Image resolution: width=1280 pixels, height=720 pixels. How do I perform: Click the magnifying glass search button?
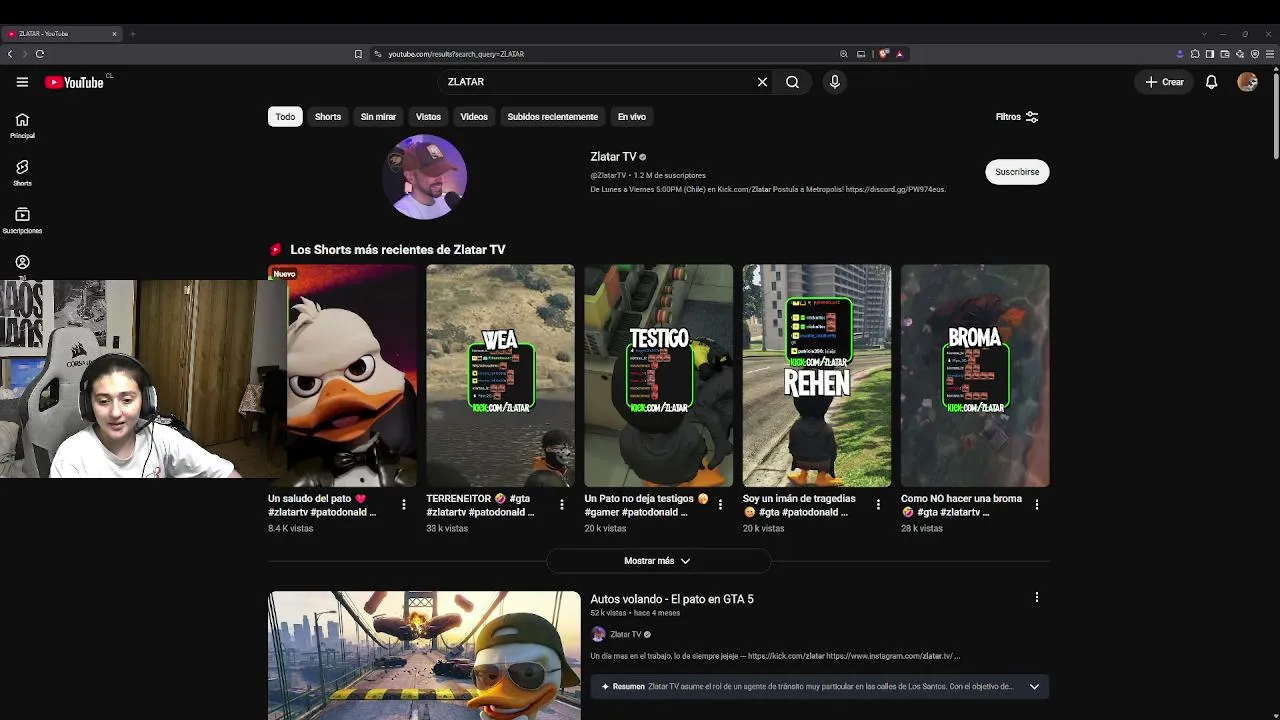coord(792,82)
